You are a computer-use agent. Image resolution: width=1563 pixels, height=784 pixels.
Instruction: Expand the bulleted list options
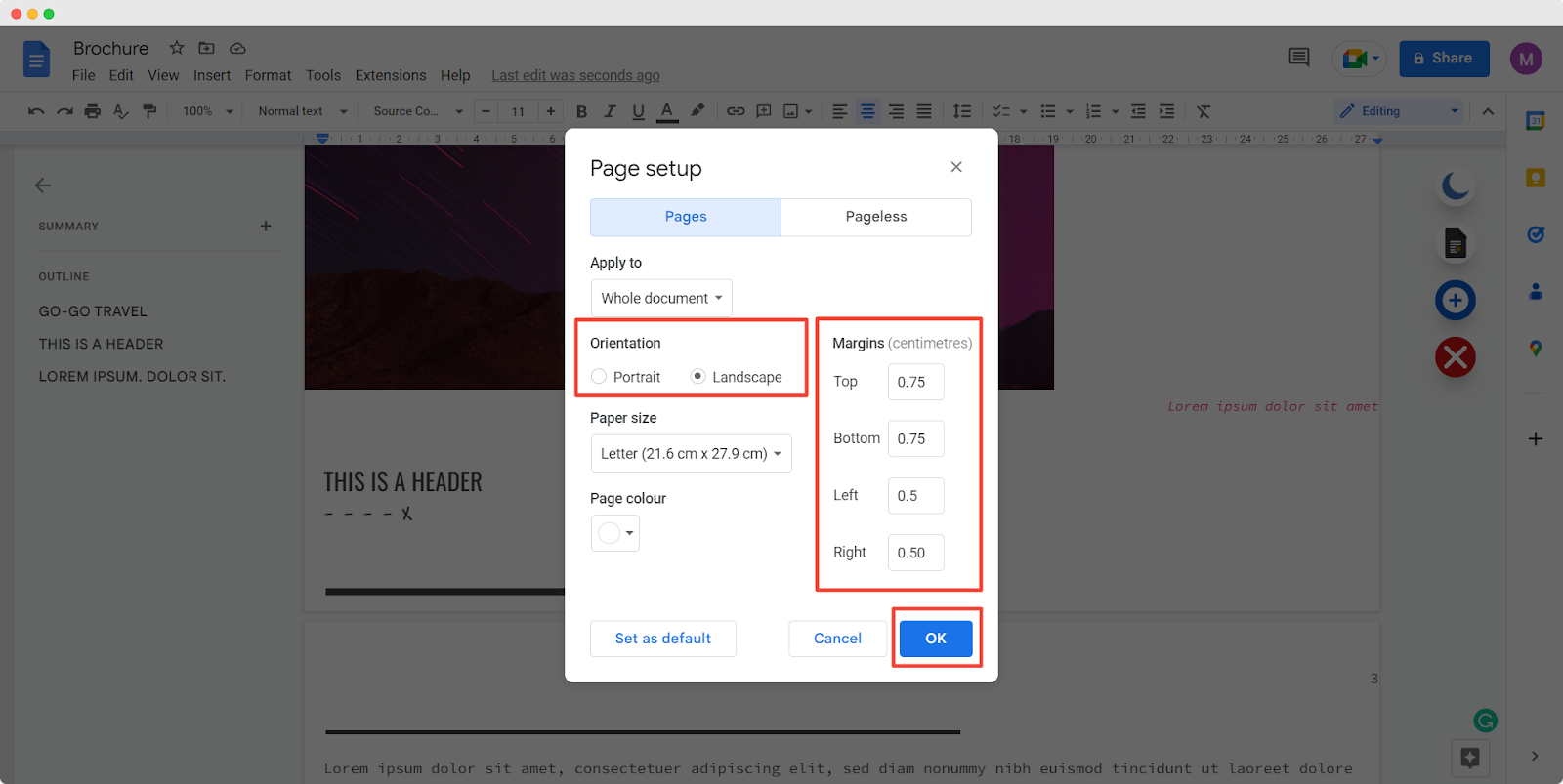click(1070, 111)
